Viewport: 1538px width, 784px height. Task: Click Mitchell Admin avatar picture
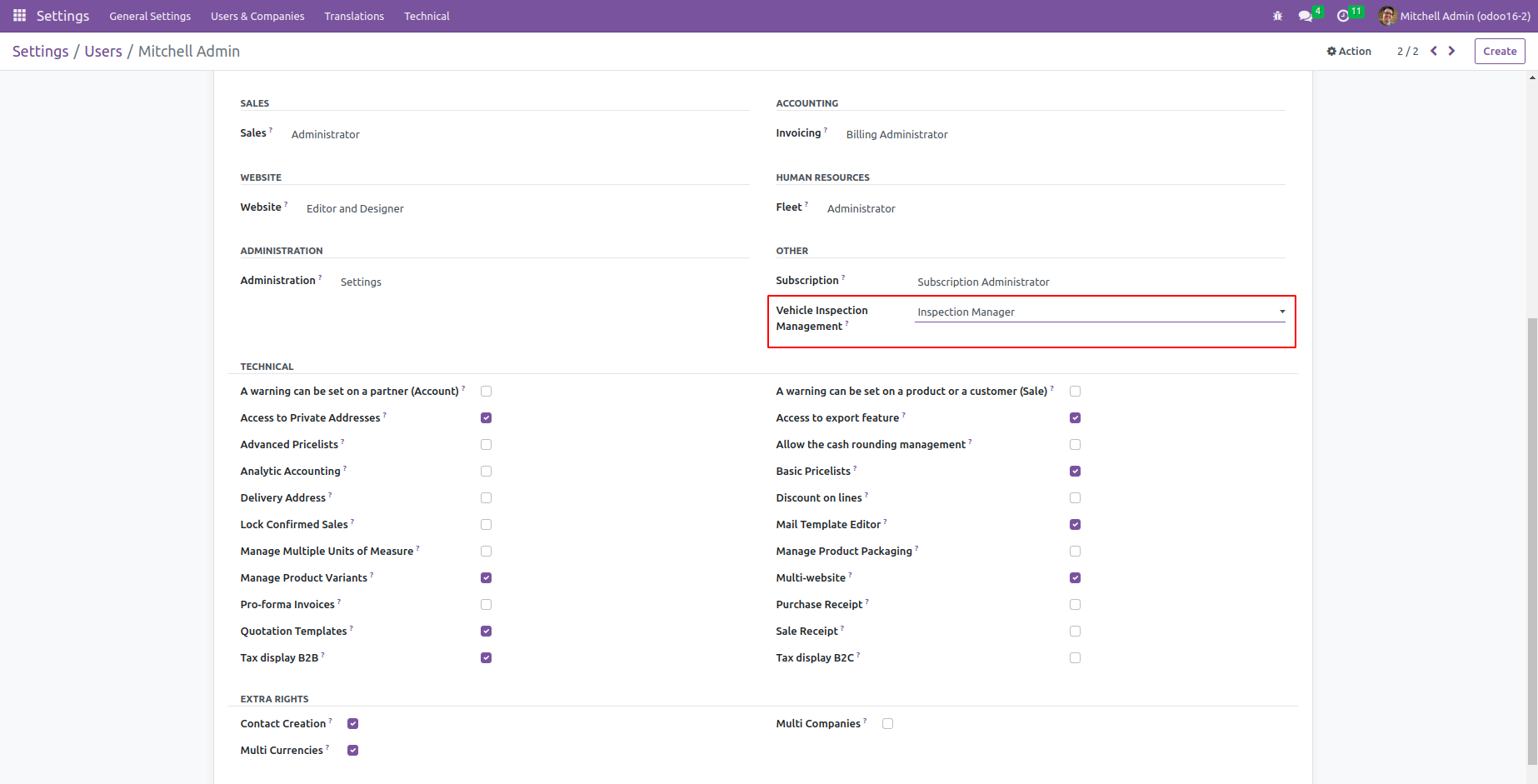point(1387,16)
